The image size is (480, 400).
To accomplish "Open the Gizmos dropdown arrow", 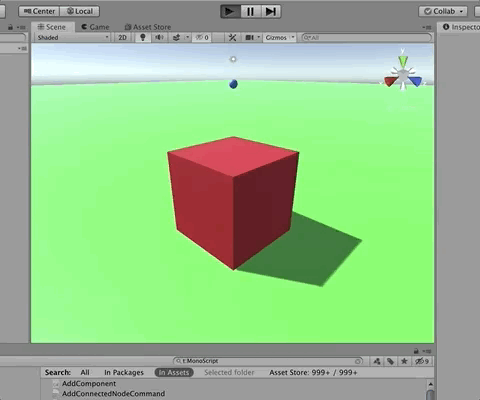I will pos(293,37).
